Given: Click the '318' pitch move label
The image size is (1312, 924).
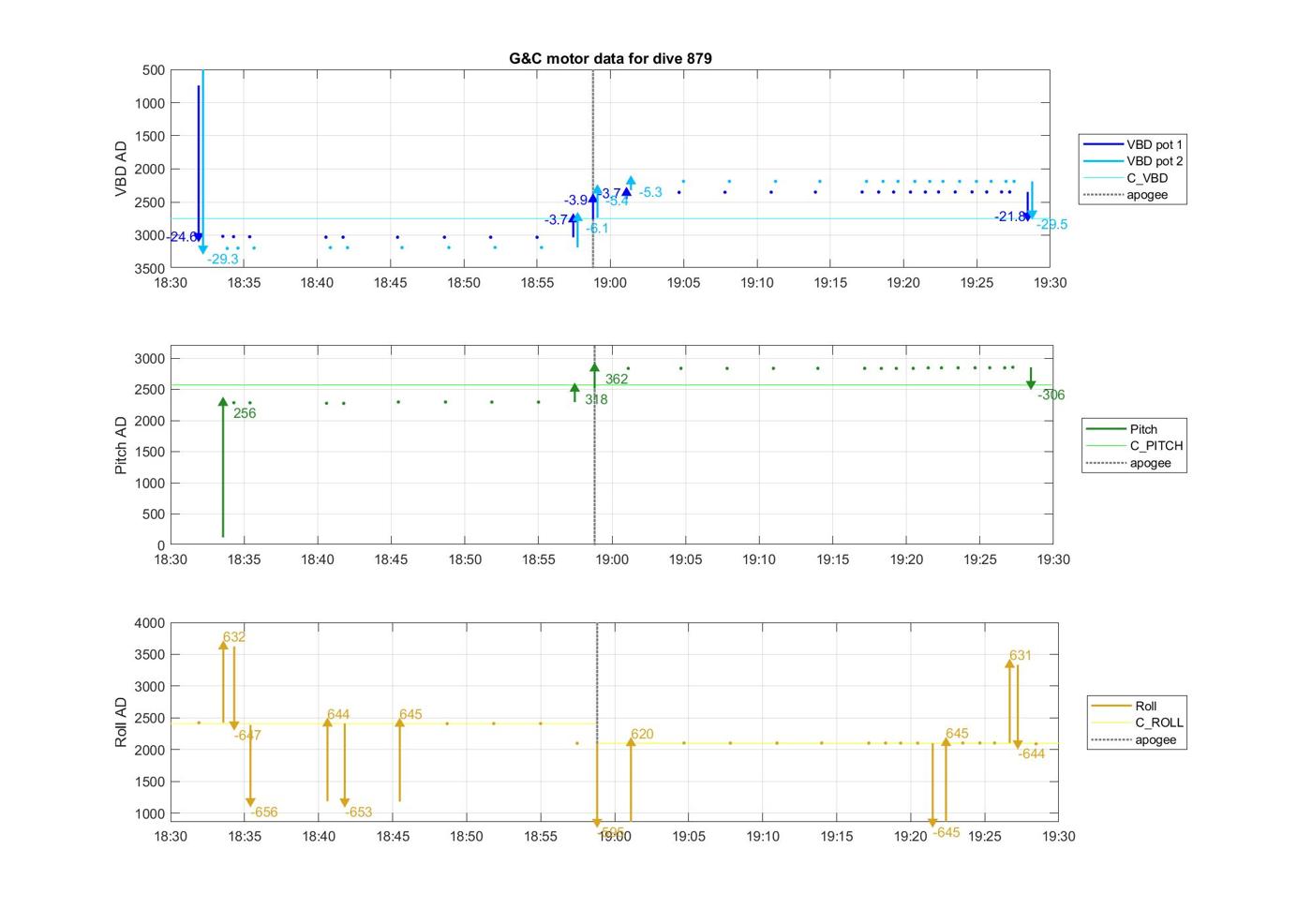Looking at the screenshot, I should click(596, 399).
